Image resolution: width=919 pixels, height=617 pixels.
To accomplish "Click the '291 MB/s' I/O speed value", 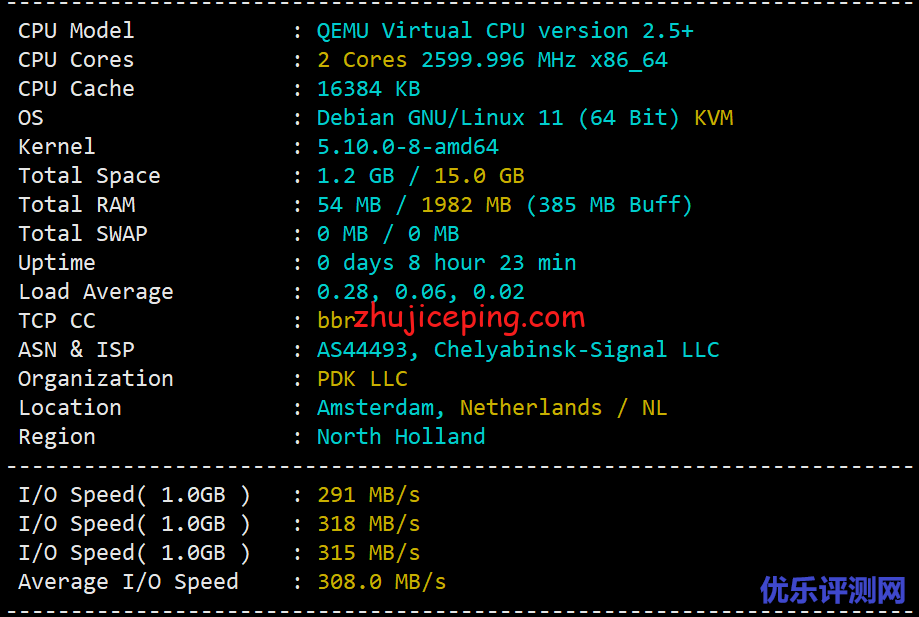I will click(x=369, y=495).
